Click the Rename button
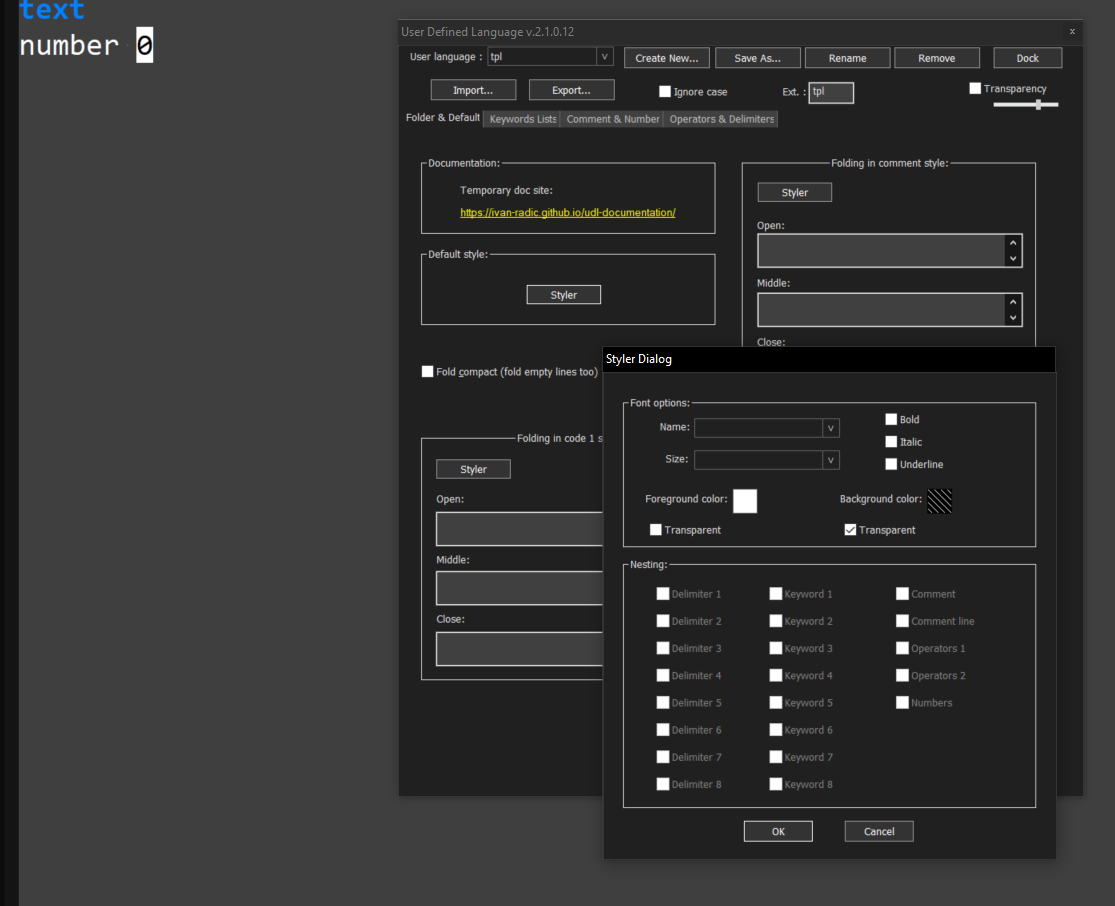The width and height of the screenshot is (1115, 906). pos(847,58)
